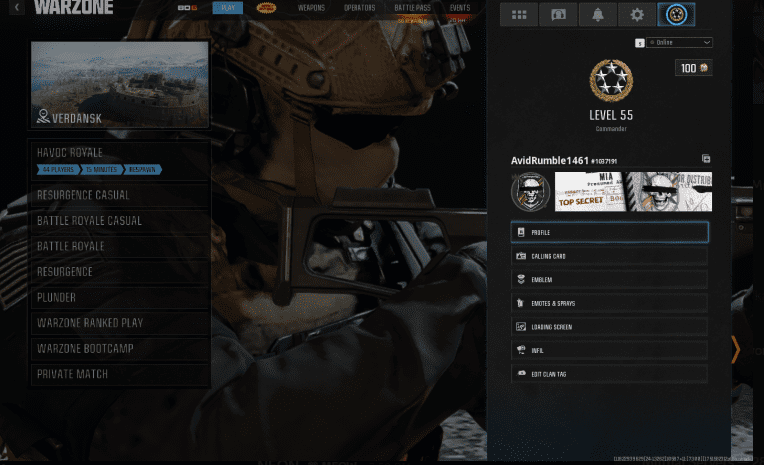Select Battle Royale Casual mode
The height and width of the screenshot is (465, 764).
point(120,221)
